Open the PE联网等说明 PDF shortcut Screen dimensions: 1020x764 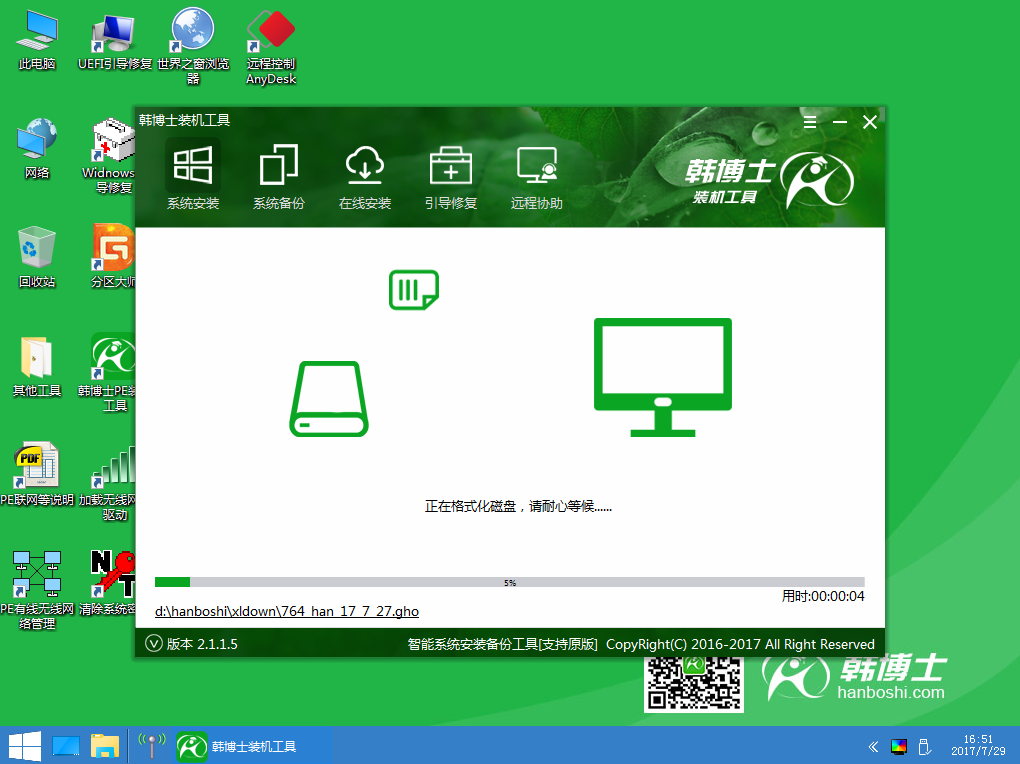[x=37, y=475]
